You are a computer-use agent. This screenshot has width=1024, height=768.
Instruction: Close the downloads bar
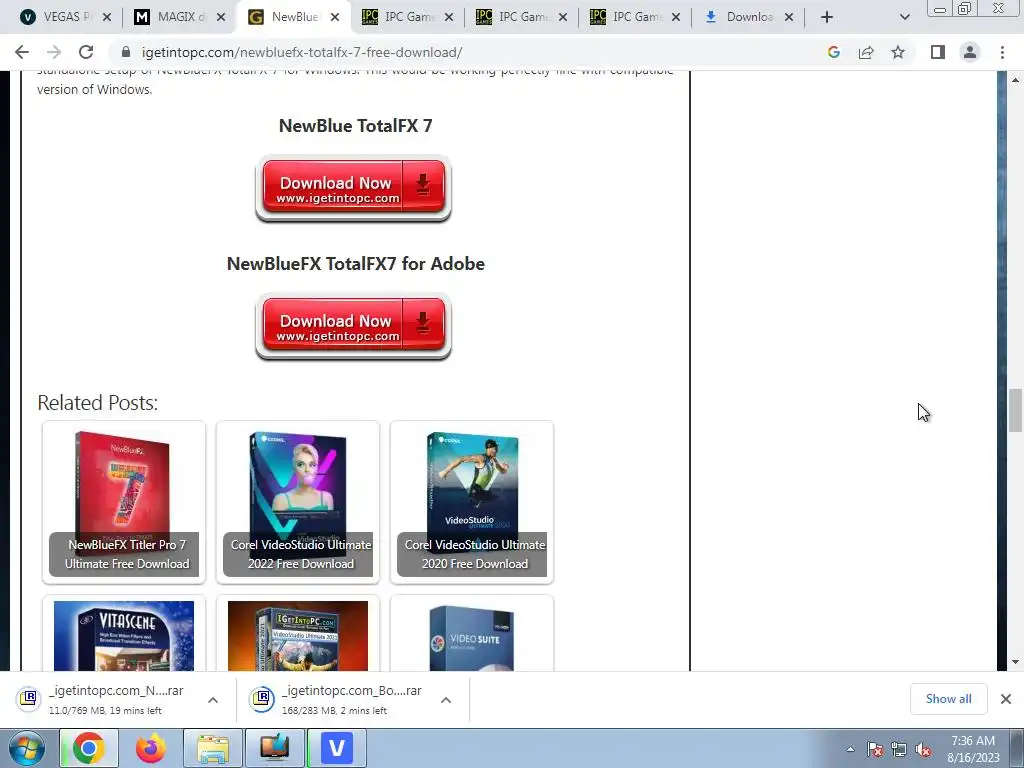pos(1006,699)
